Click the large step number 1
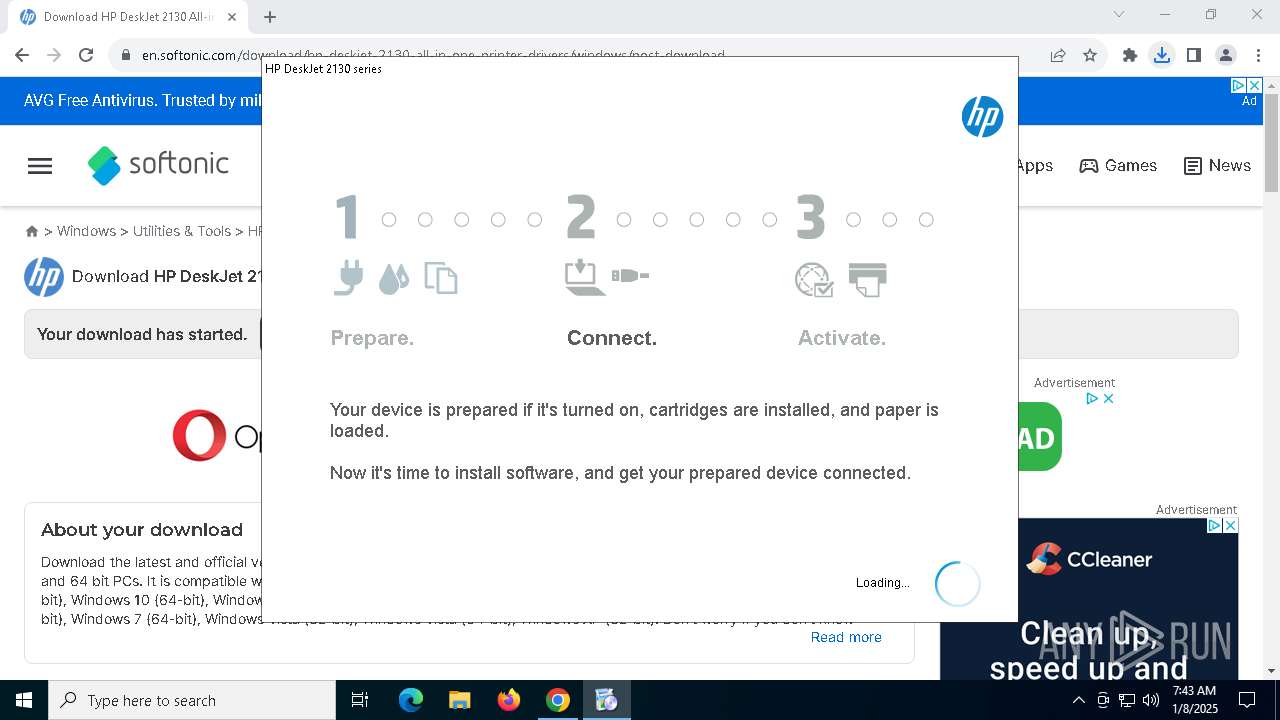1280x720 pixels. pyautogui.click(x=347, y=218)
